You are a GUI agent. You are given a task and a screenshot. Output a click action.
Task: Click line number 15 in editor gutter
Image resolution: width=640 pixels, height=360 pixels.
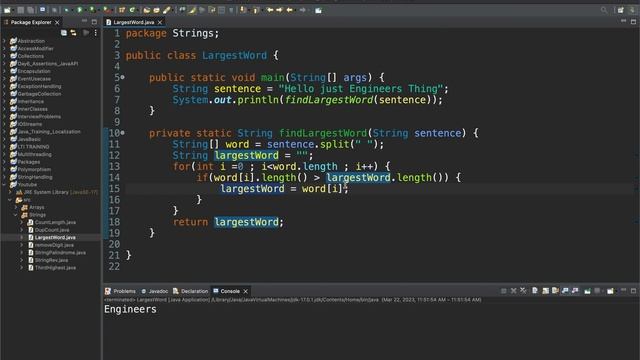tap(114, 189)
